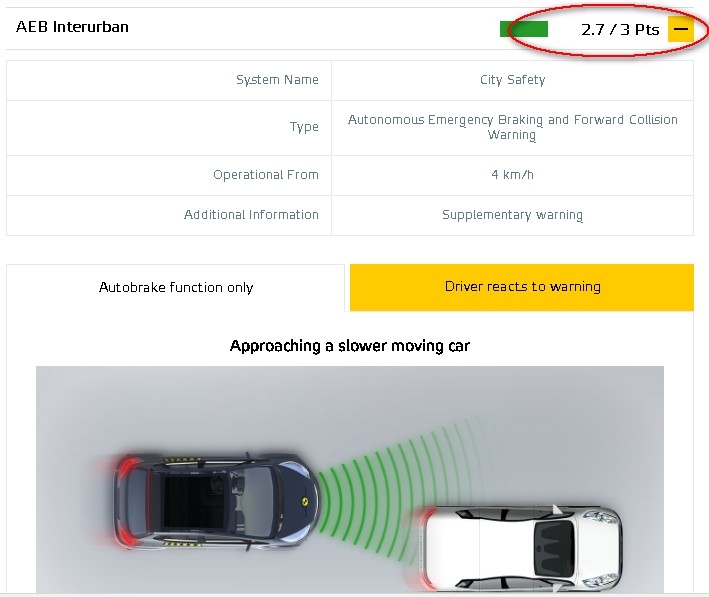Click the Additional Information row label
709x597 pixels.
point(251,215)
